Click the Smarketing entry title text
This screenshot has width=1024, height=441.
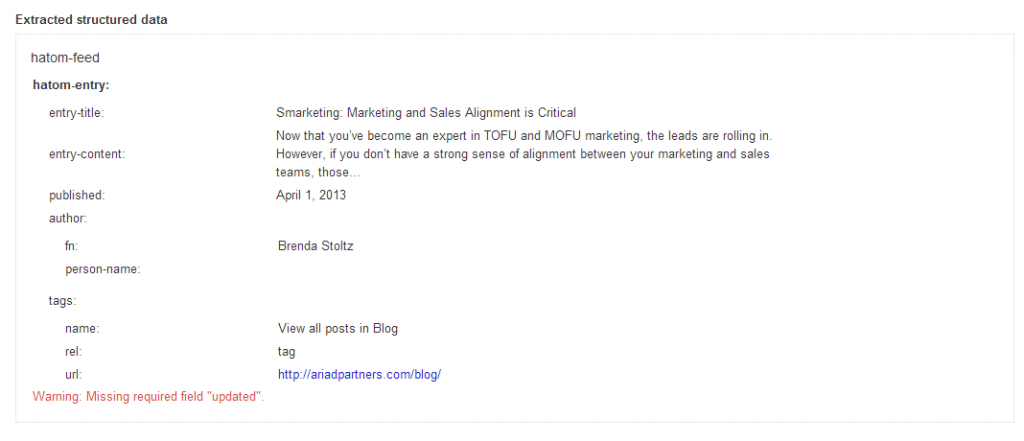(426, 113)
